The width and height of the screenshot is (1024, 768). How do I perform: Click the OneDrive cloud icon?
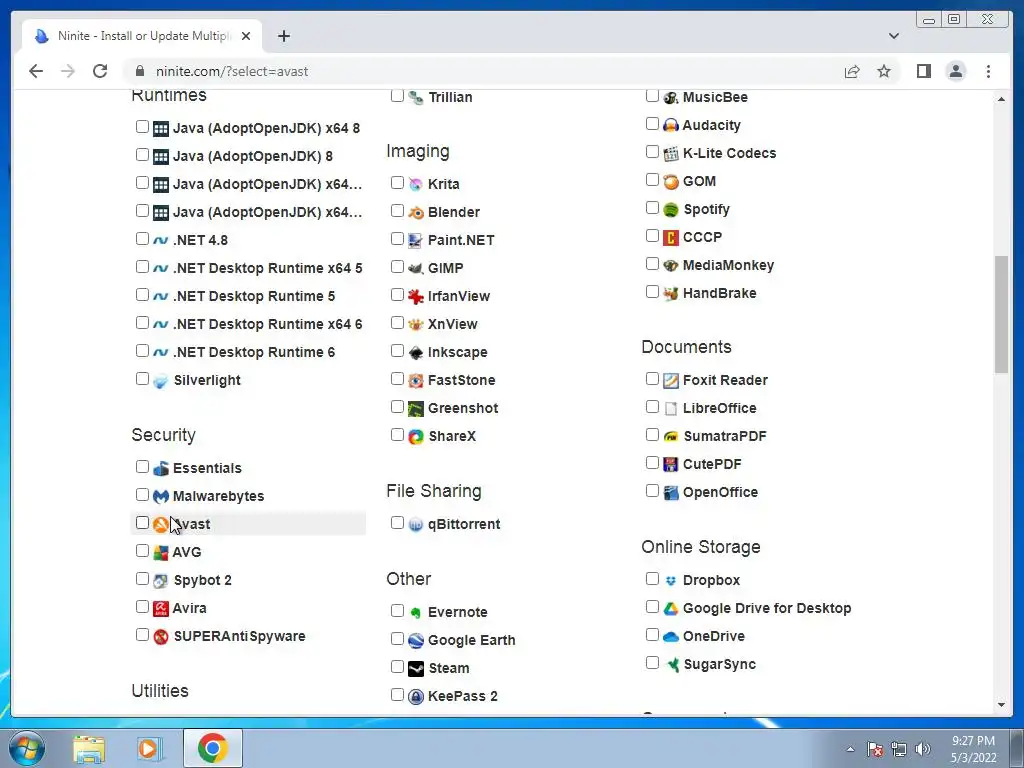671,637
